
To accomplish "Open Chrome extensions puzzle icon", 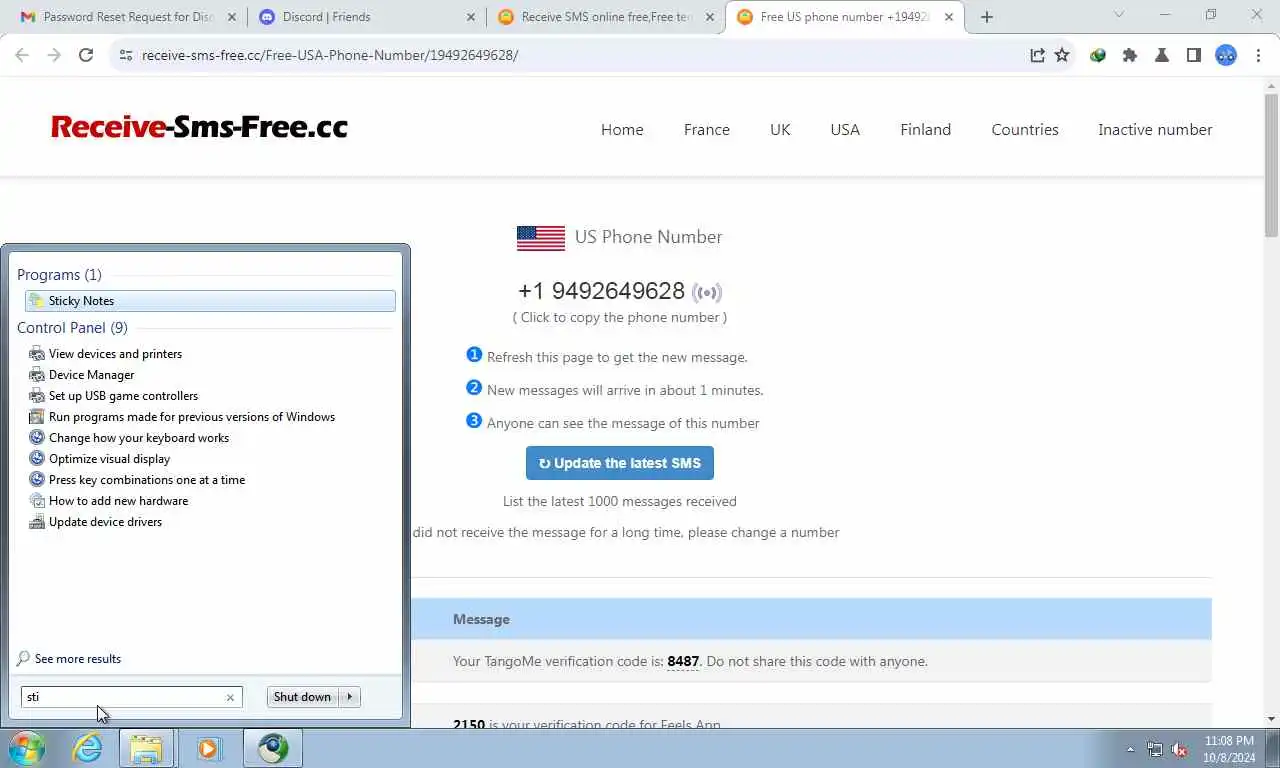I will click(x=1130, y=56).
